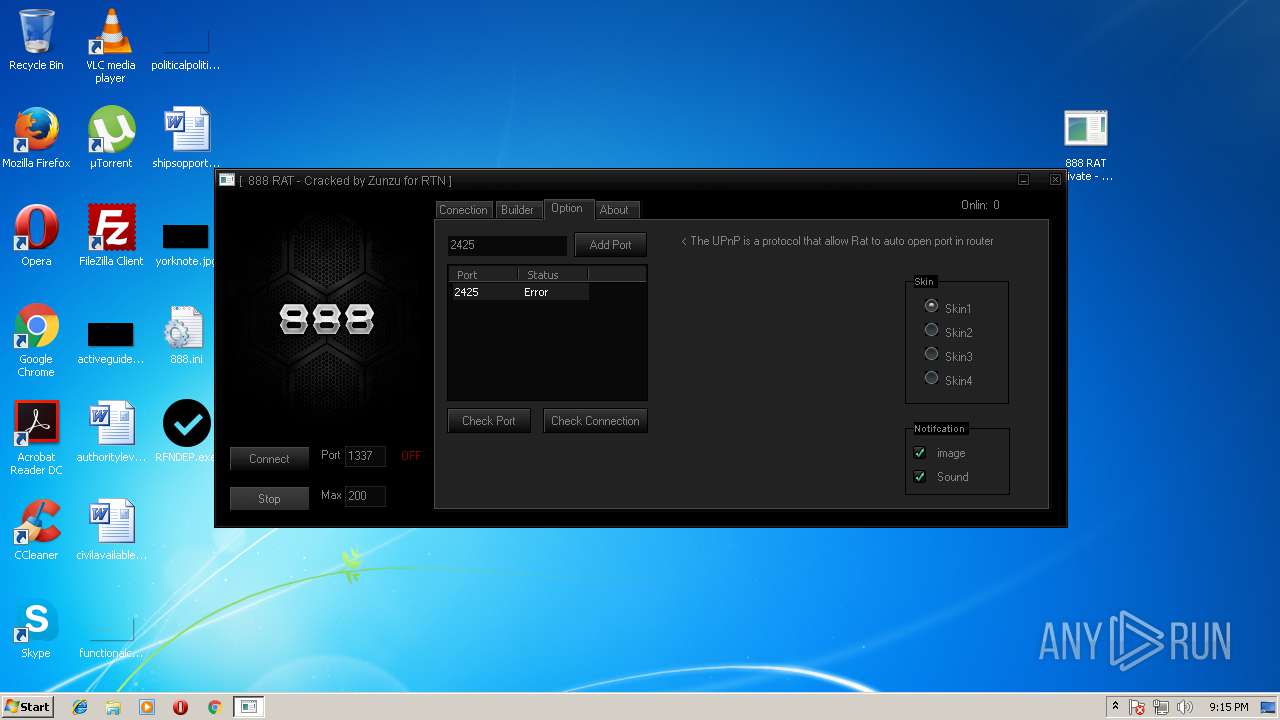This screenshot has height=720, width=1280.
Task: Open the Recycle Bin desktop icon
Action: tap(36, 40)
